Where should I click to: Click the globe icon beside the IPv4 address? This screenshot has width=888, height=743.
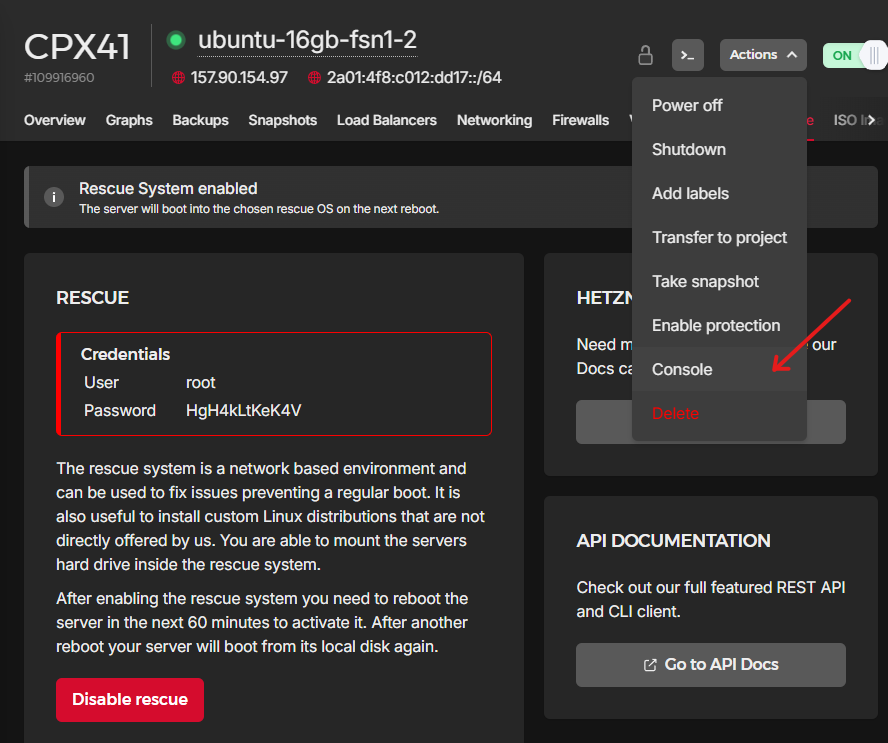point(179,78)
